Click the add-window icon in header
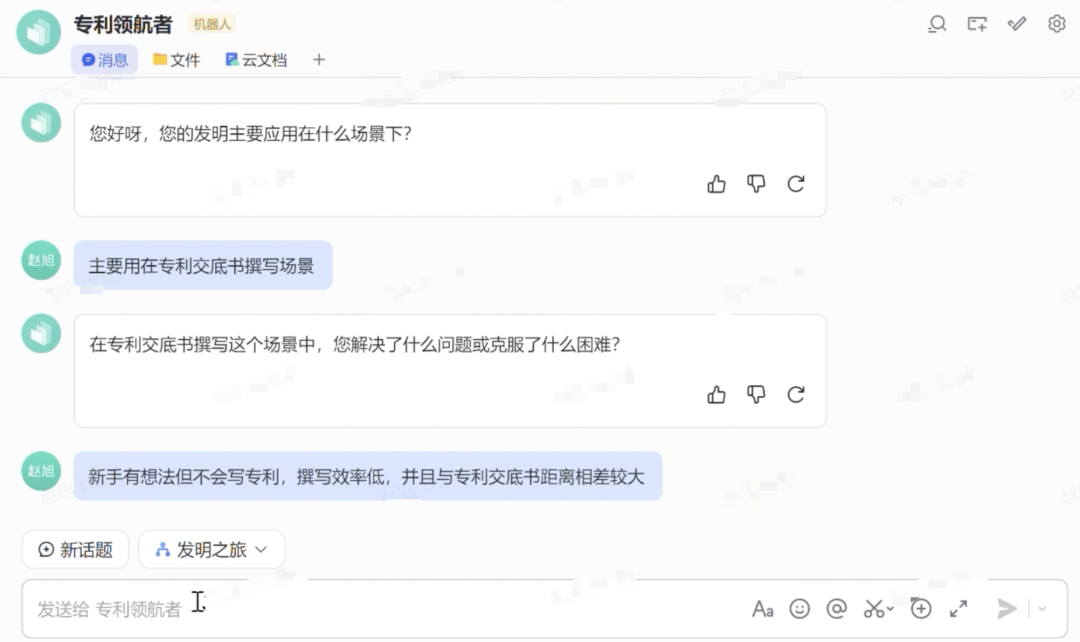The image size is (1080, 642). (977, 24)
